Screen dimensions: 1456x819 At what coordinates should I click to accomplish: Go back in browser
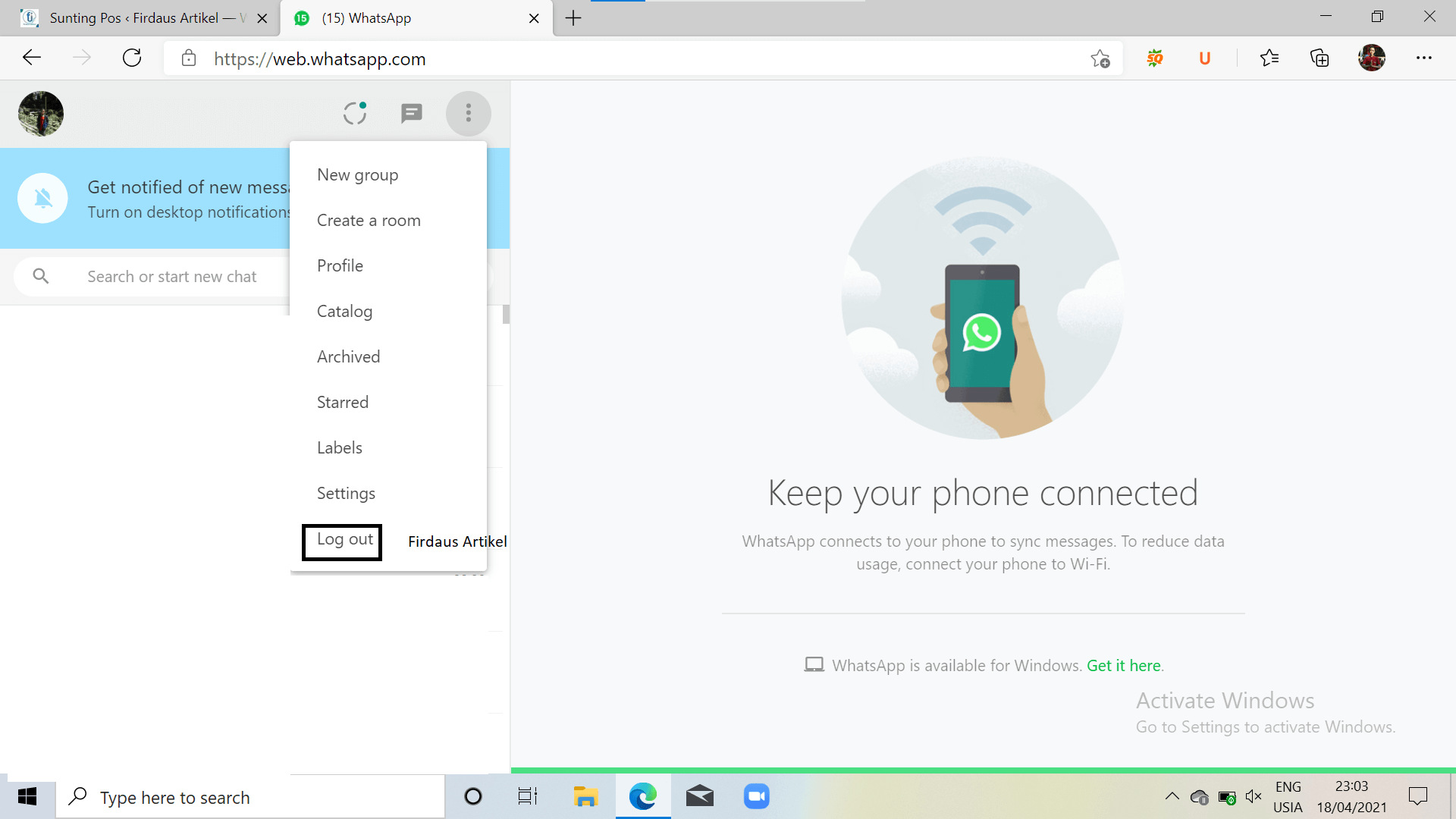point(32,58)
